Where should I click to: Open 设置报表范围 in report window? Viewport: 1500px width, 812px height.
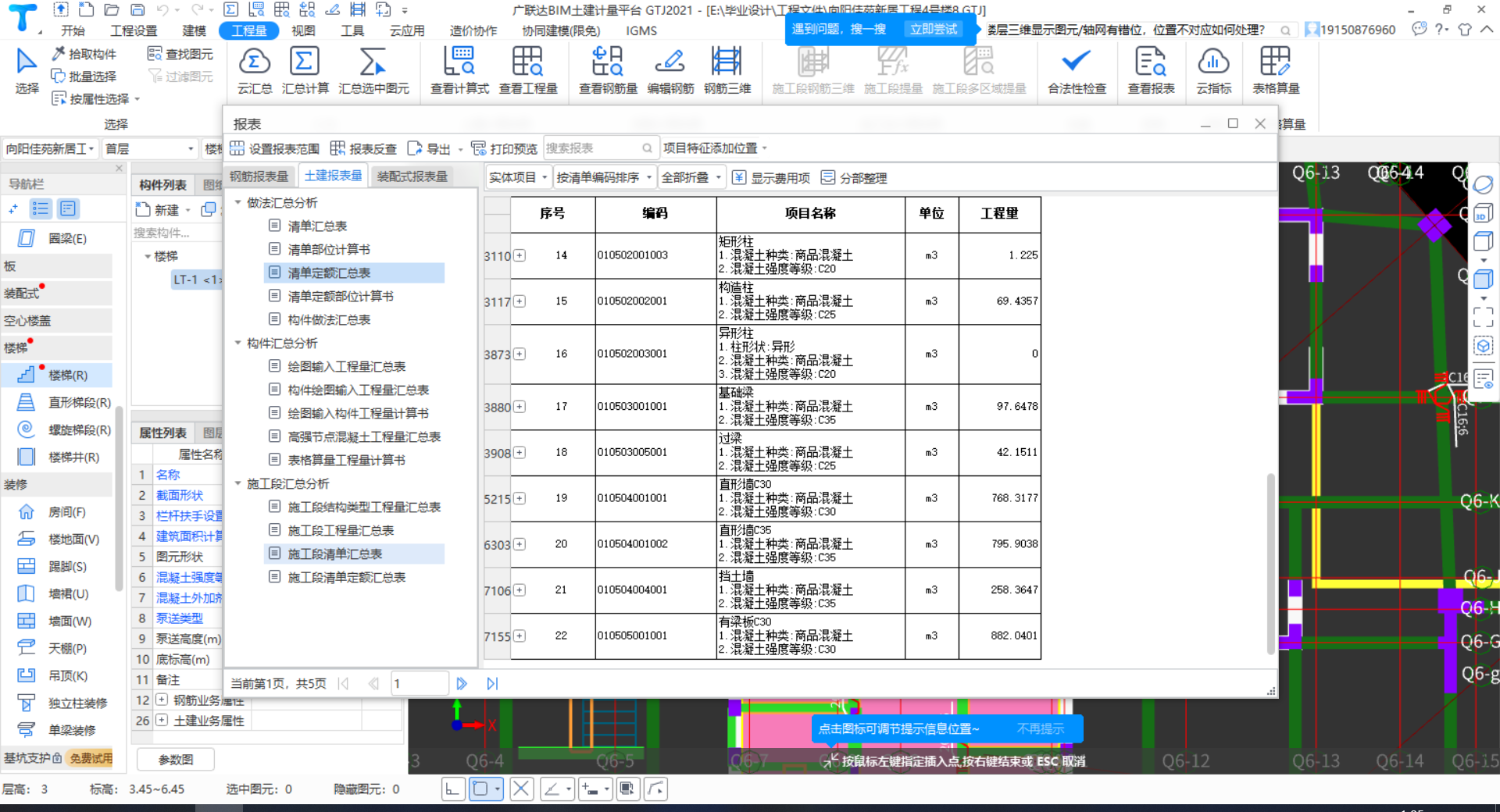(x=275, y=148)
